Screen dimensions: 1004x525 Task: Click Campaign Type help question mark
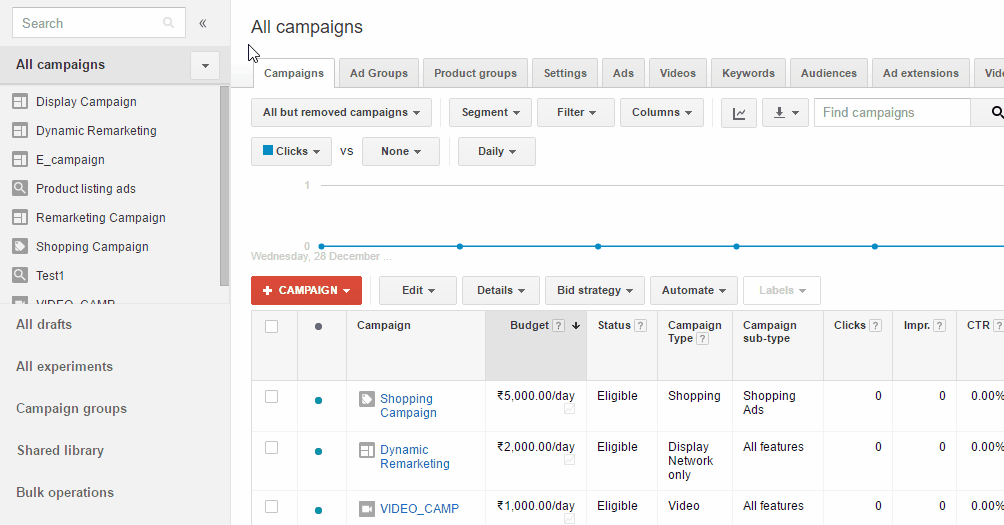click(702, 339)
